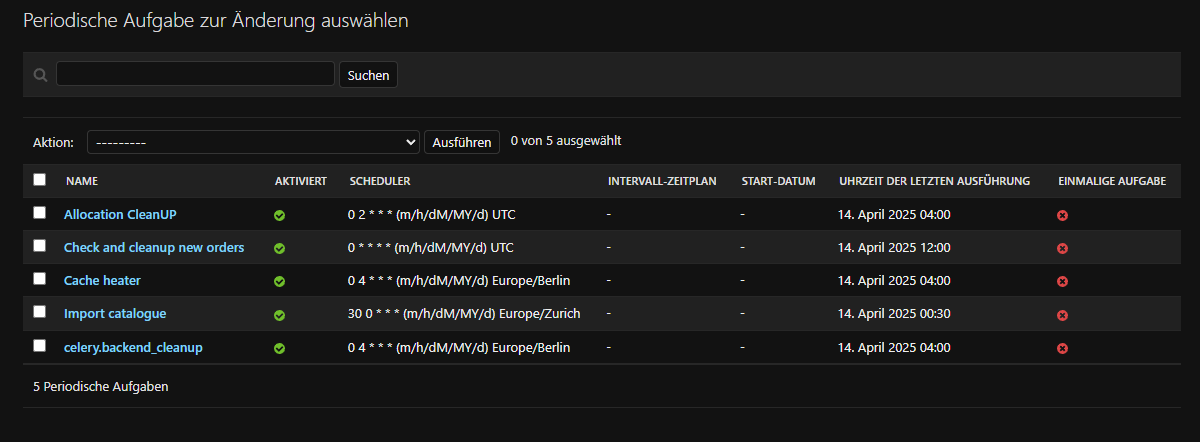The height and width of the screenshot is (442, 1200).
Task: Select the Cache heater row checkbox
Action: [40, 279]
